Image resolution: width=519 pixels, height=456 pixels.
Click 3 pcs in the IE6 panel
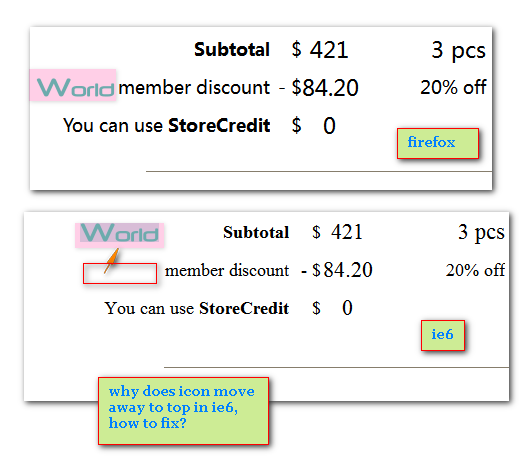[481, 233]
